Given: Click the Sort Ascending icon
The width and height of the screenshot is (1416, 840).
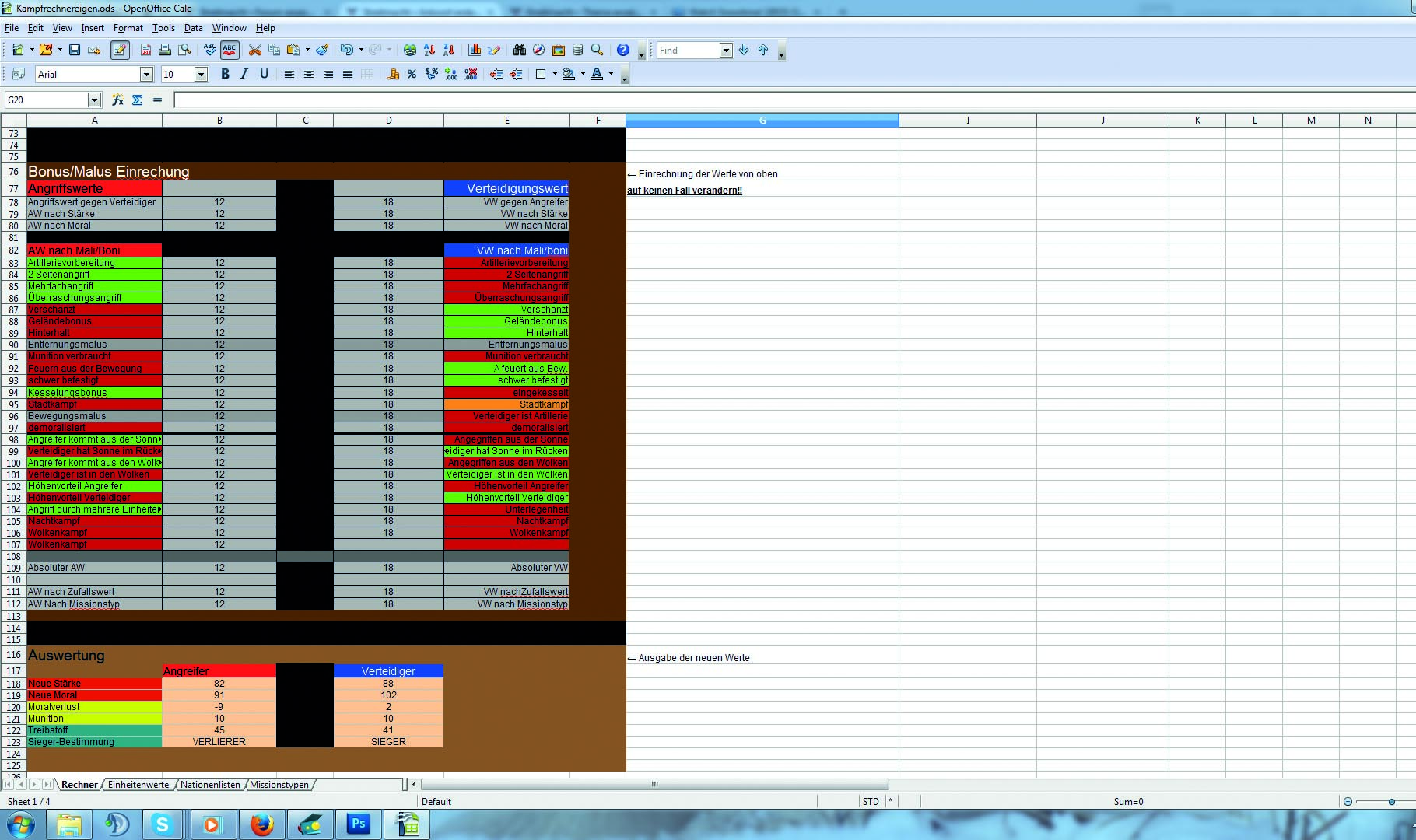Looking at the screenshot, I should (x=429, y=51).
